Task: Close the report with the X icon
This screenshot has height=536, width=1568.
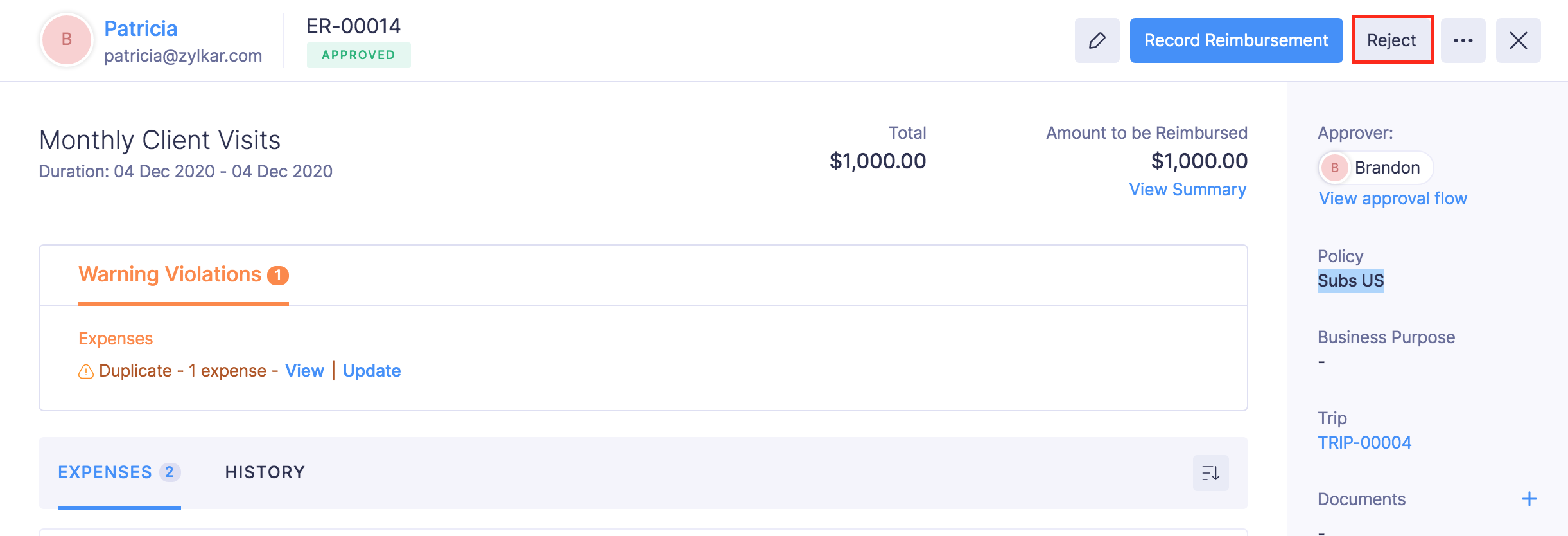Action: [1518, 40]
